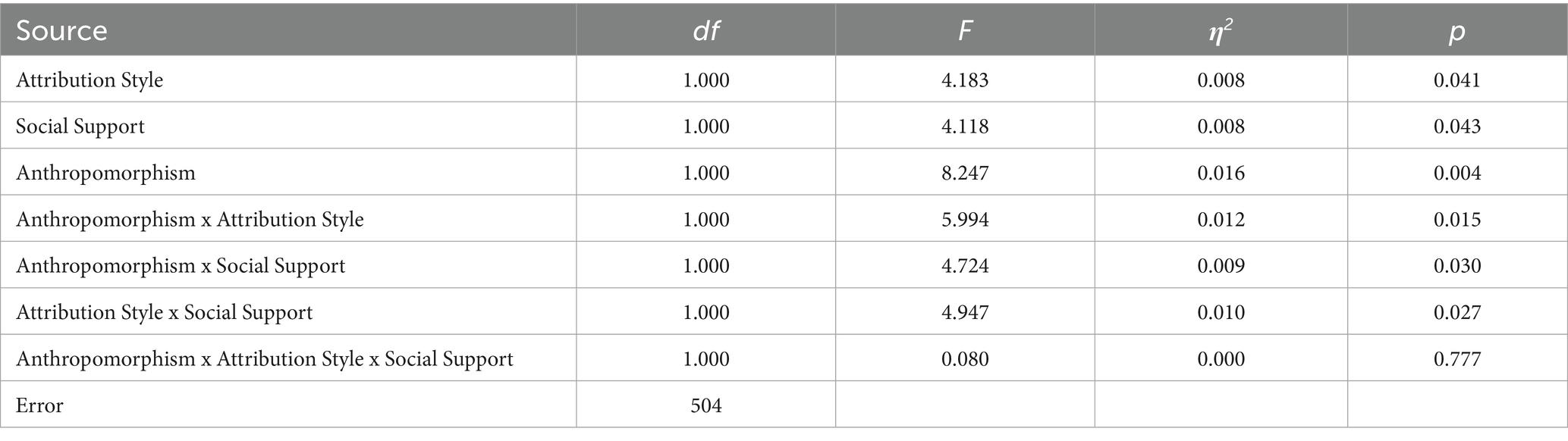
Task: Select the Social Support row label
Action: (80, 126)
